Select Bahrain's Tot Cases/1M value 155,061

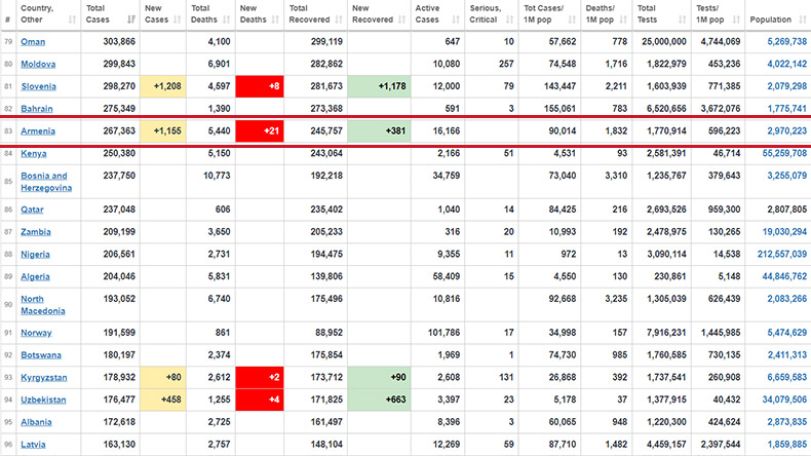(x=560, y=109)
